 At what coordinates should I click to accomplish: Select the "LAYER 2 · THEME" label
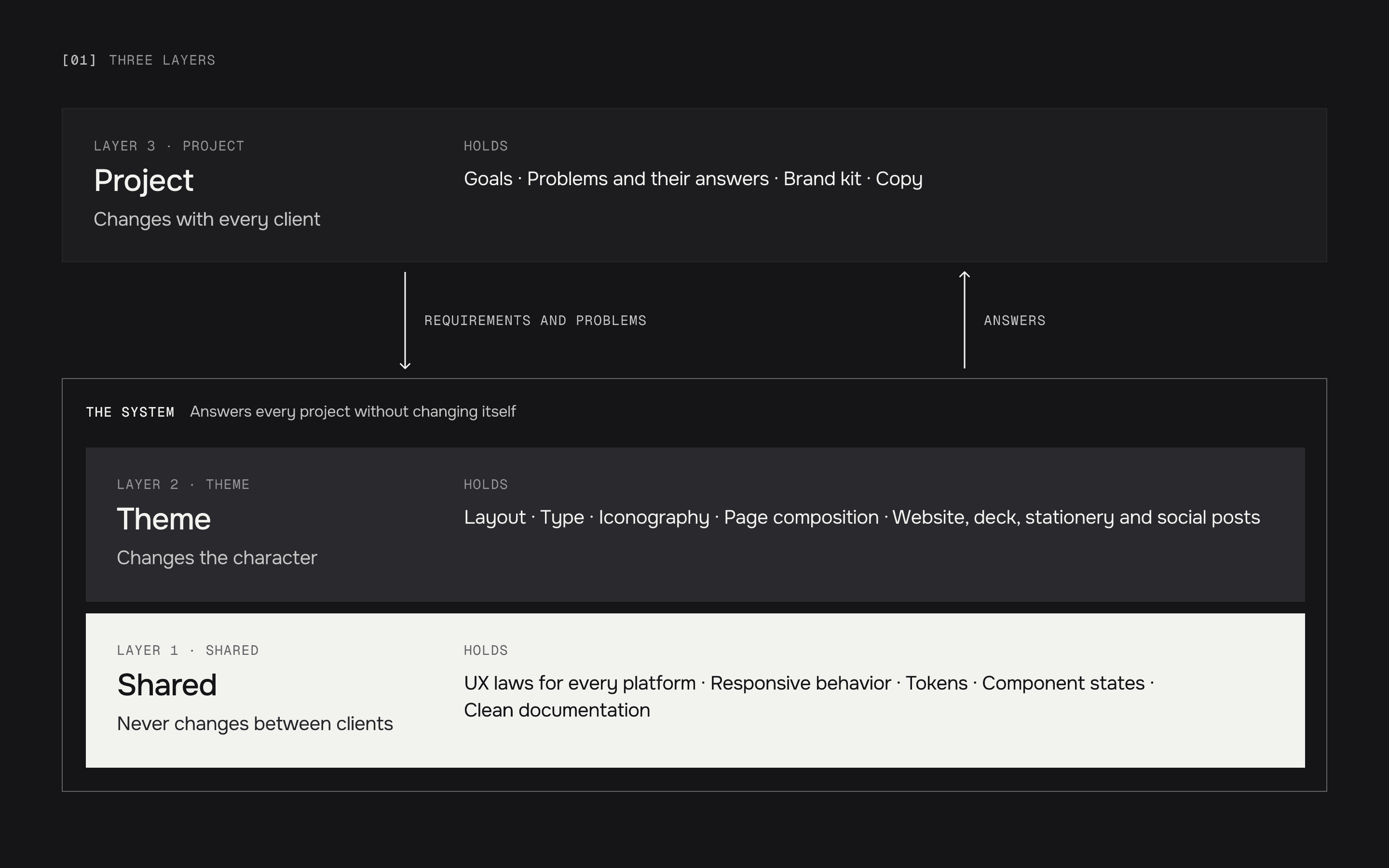183,485
